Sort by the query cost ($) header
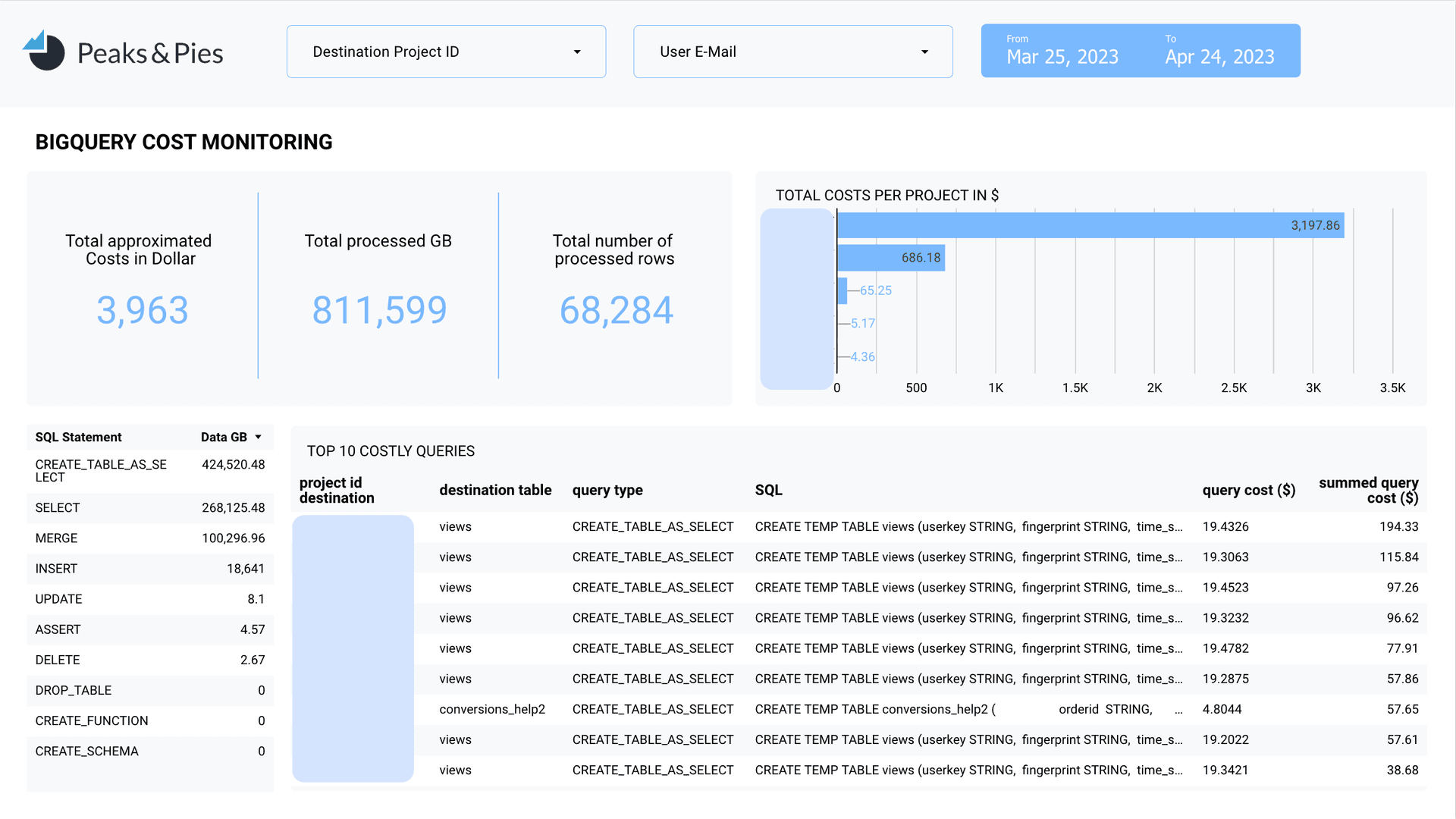Viewport: 1456px width, 819px height. [x=1248, y=491]
